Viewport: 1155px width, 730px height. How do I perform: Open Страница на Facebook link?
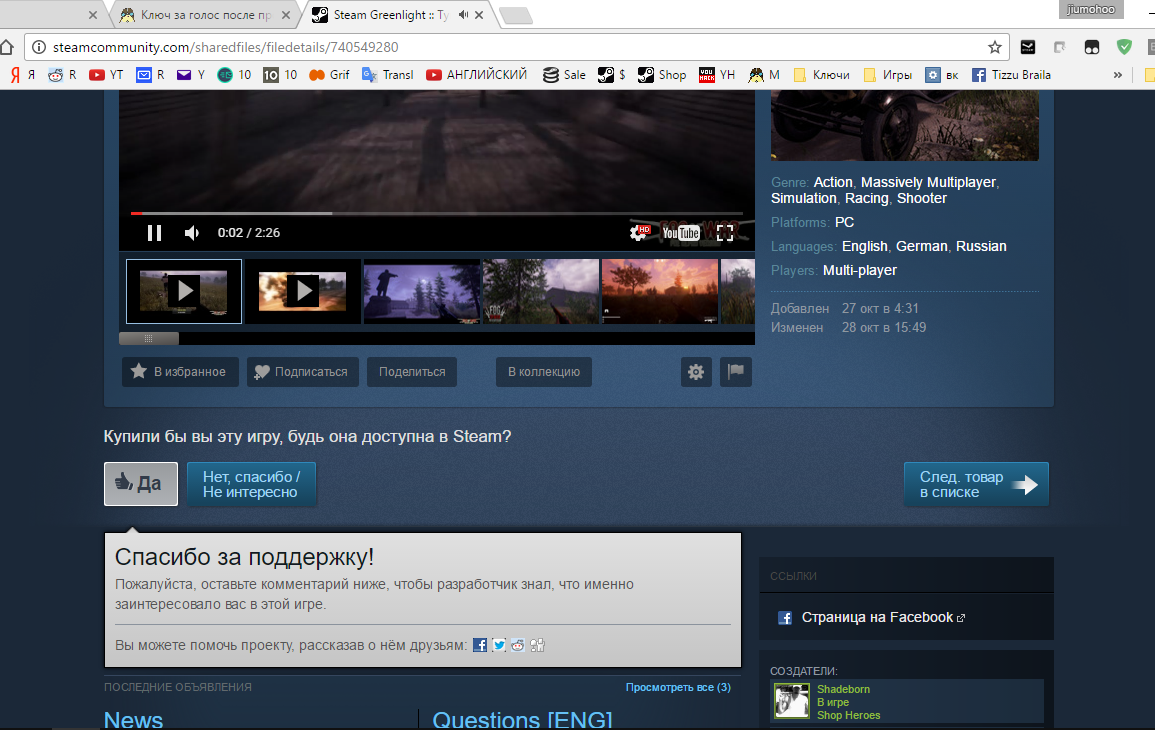tap(877, 617)
